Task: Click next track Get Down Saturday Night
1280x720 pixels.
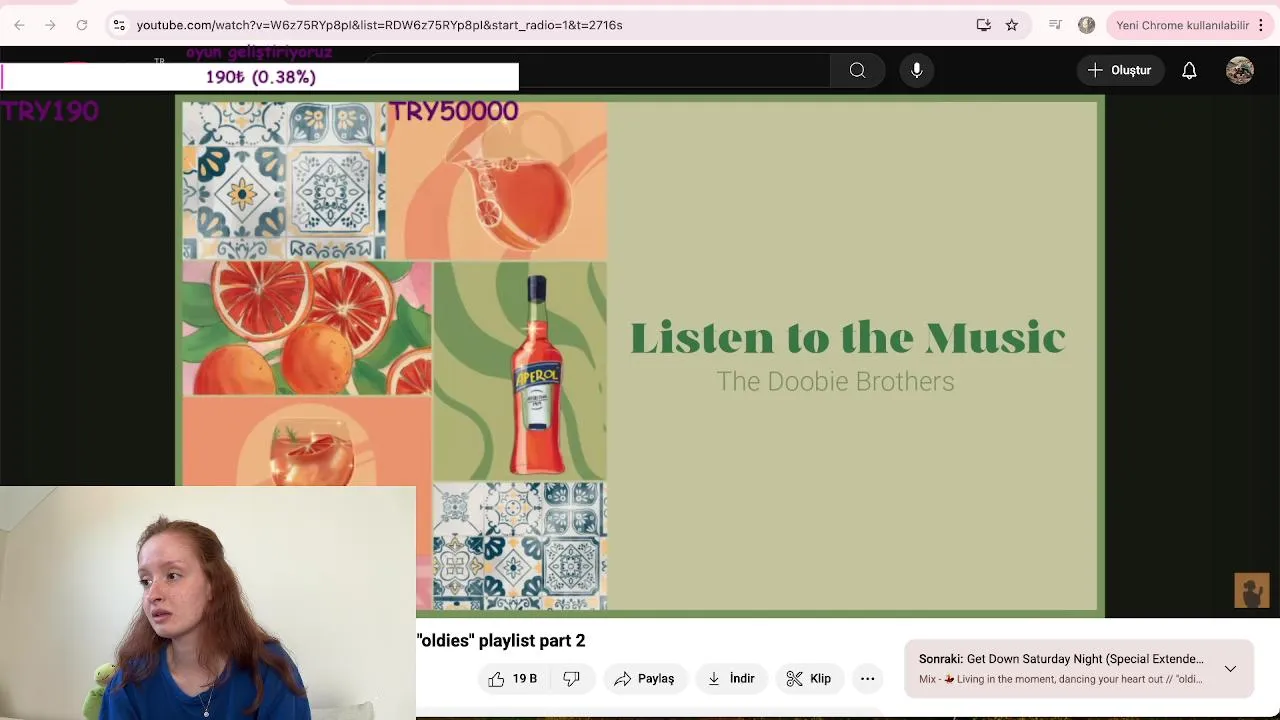Action: coord(1061,659)
